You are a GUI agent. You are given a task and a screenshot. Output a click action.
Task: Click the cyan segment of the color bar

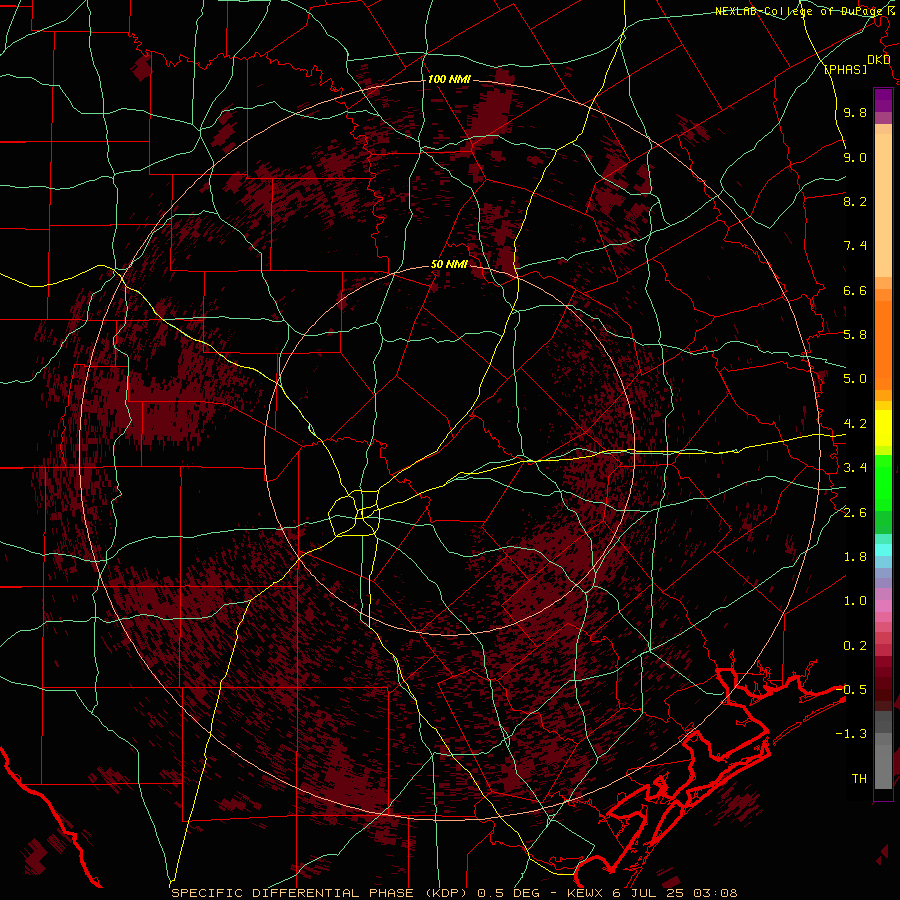point(883,550)
